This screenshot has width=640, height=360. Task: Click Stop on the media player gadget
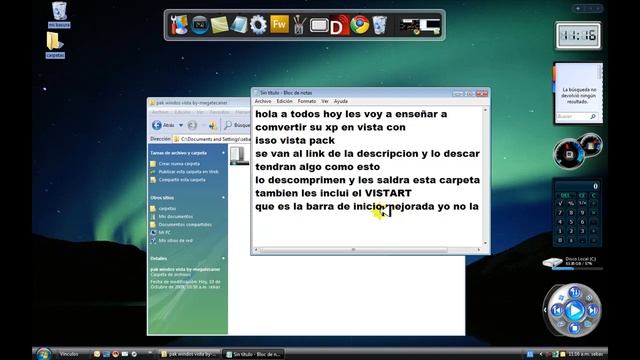coord(574,327)
